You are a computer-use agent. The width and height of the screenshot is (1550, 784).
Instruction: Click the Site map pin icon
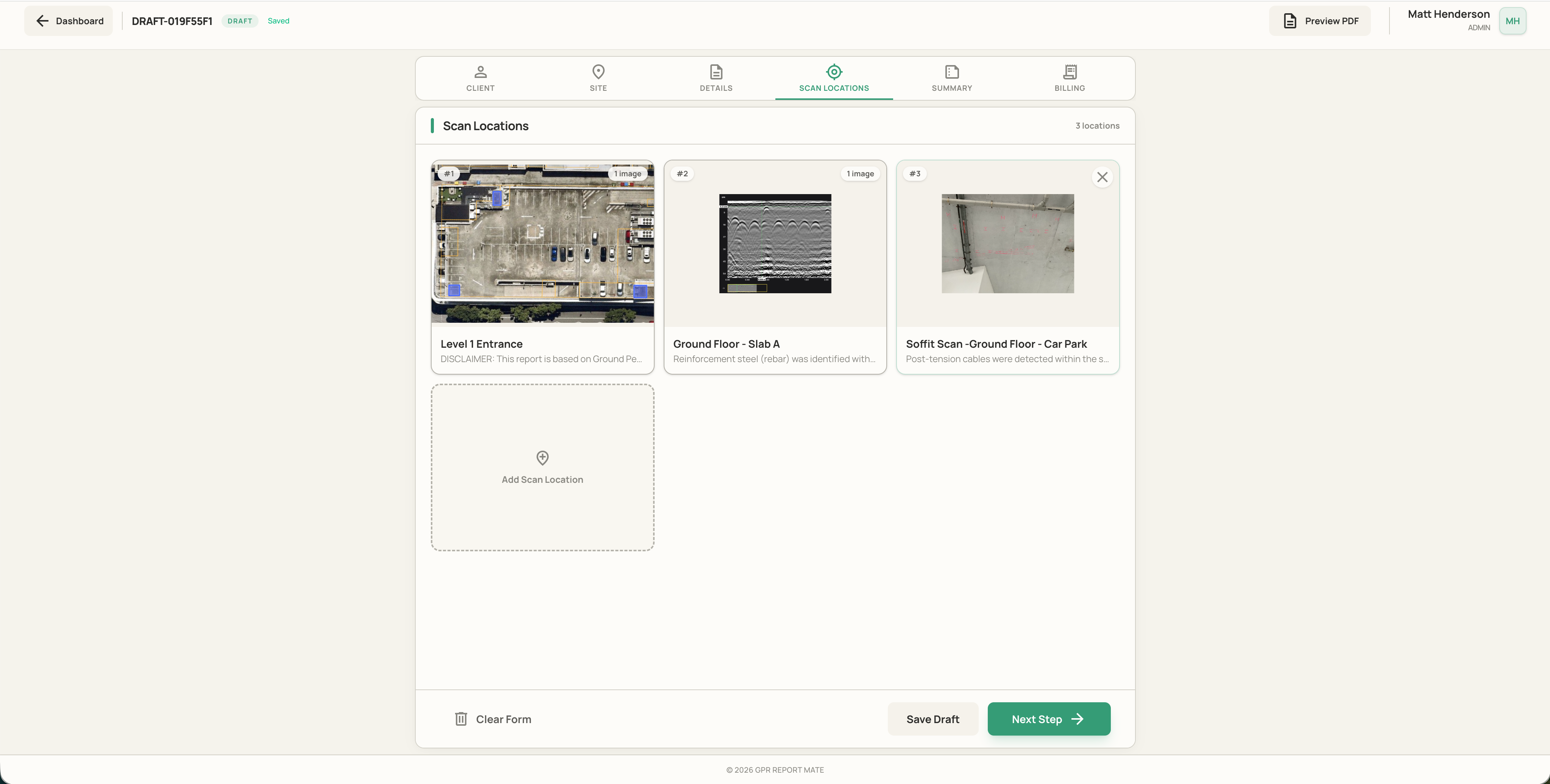[598, 72]
